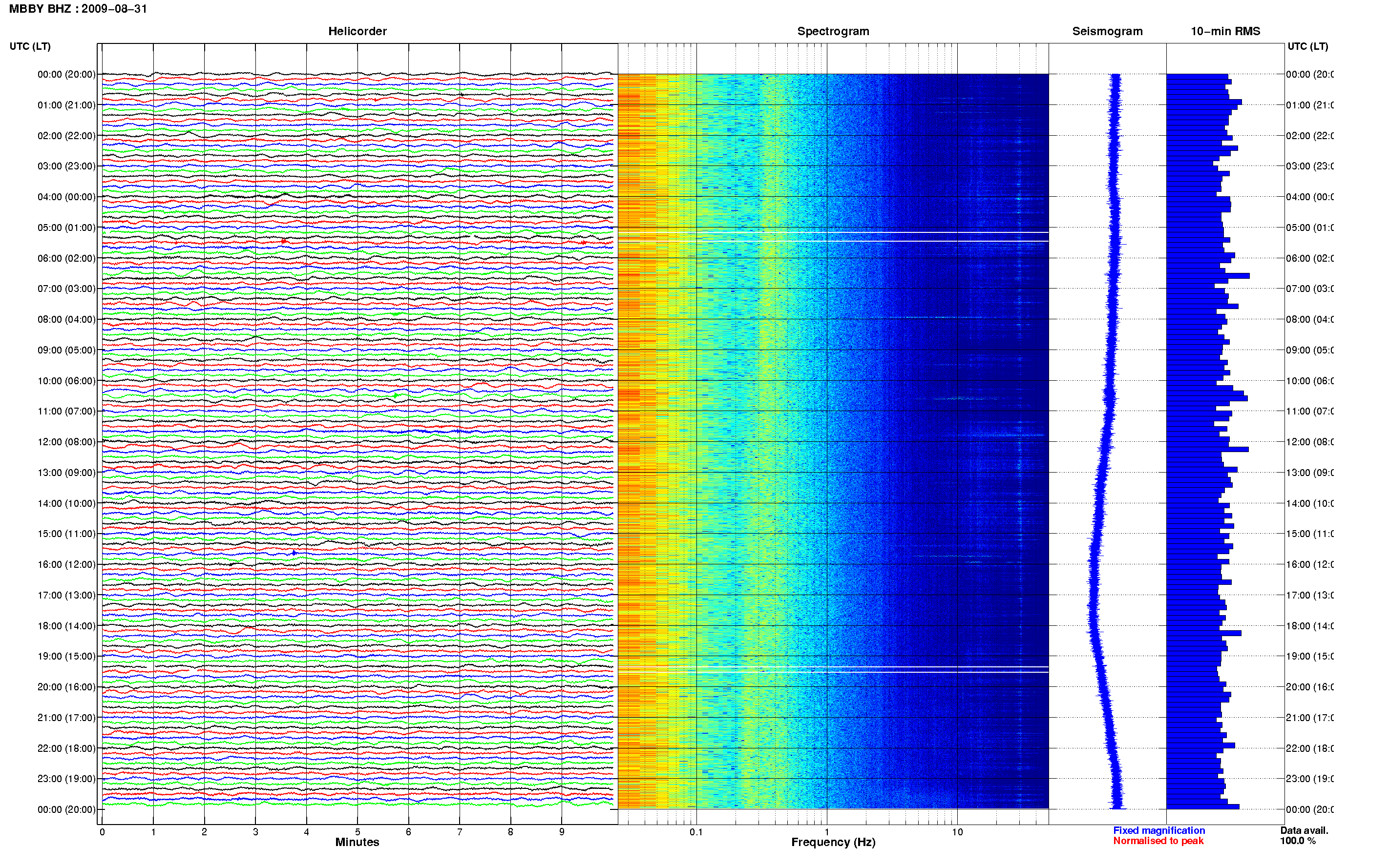Image resolution: width=1389 pixels, height=868 pixels.
Task: Click the left 17:00 (13:00) time label
Action: click(66, 595)
